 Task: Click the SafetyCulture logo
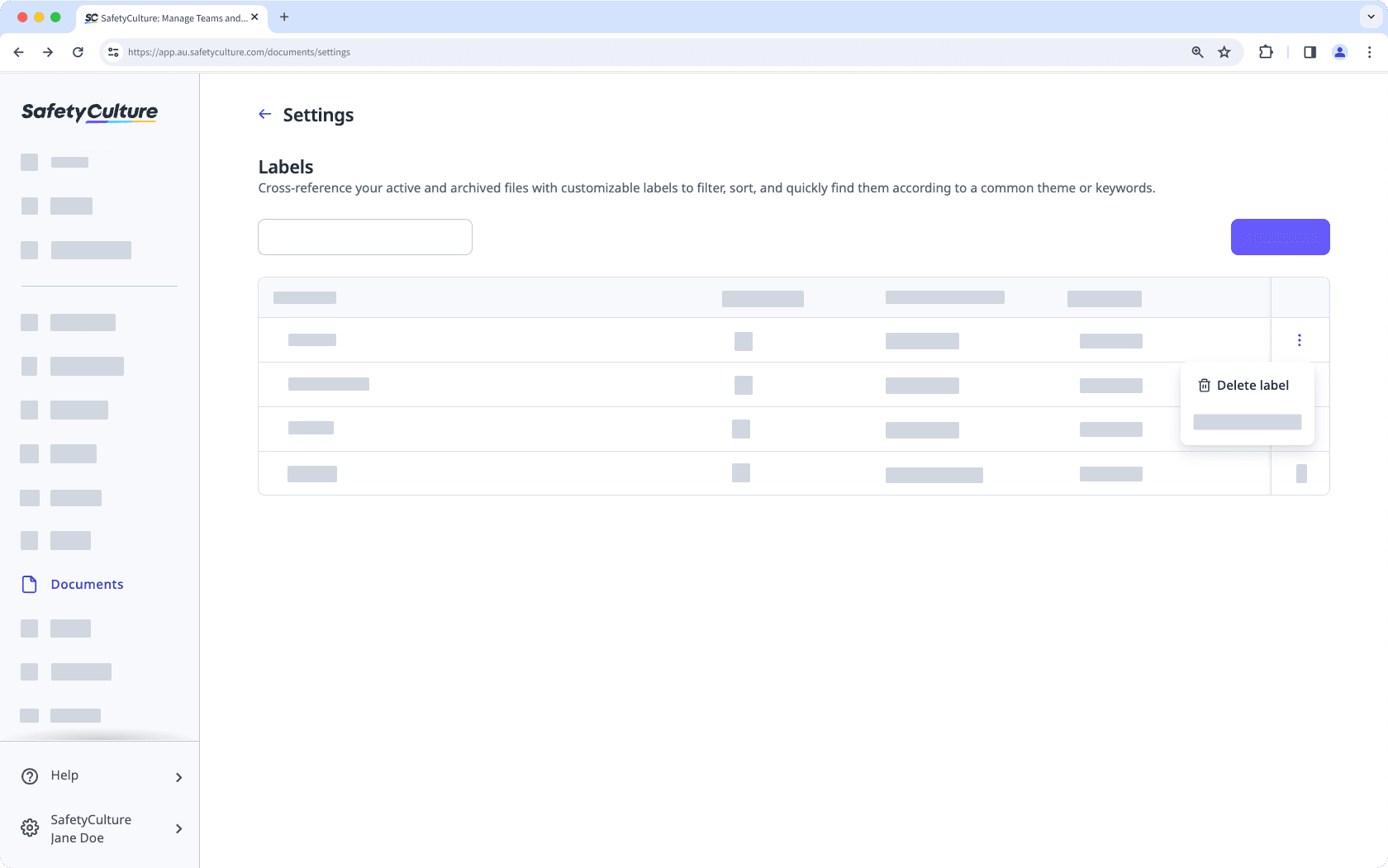tap(88, 112)
